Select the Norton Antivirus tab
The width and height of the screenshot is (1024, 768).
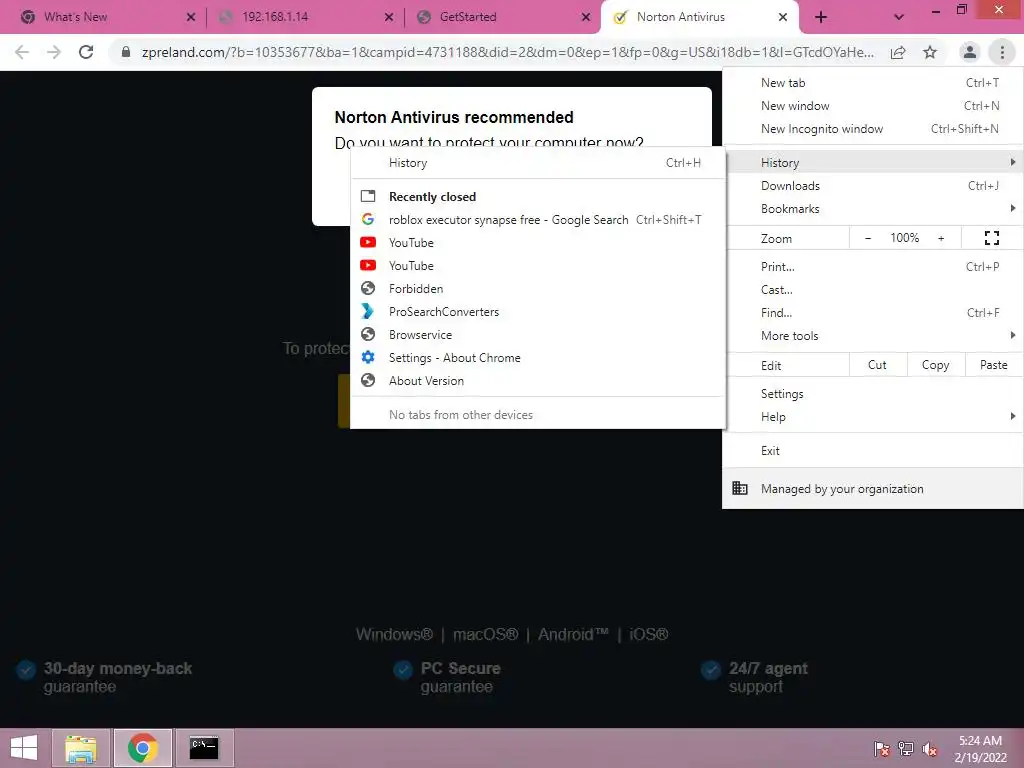click(699, 18)
